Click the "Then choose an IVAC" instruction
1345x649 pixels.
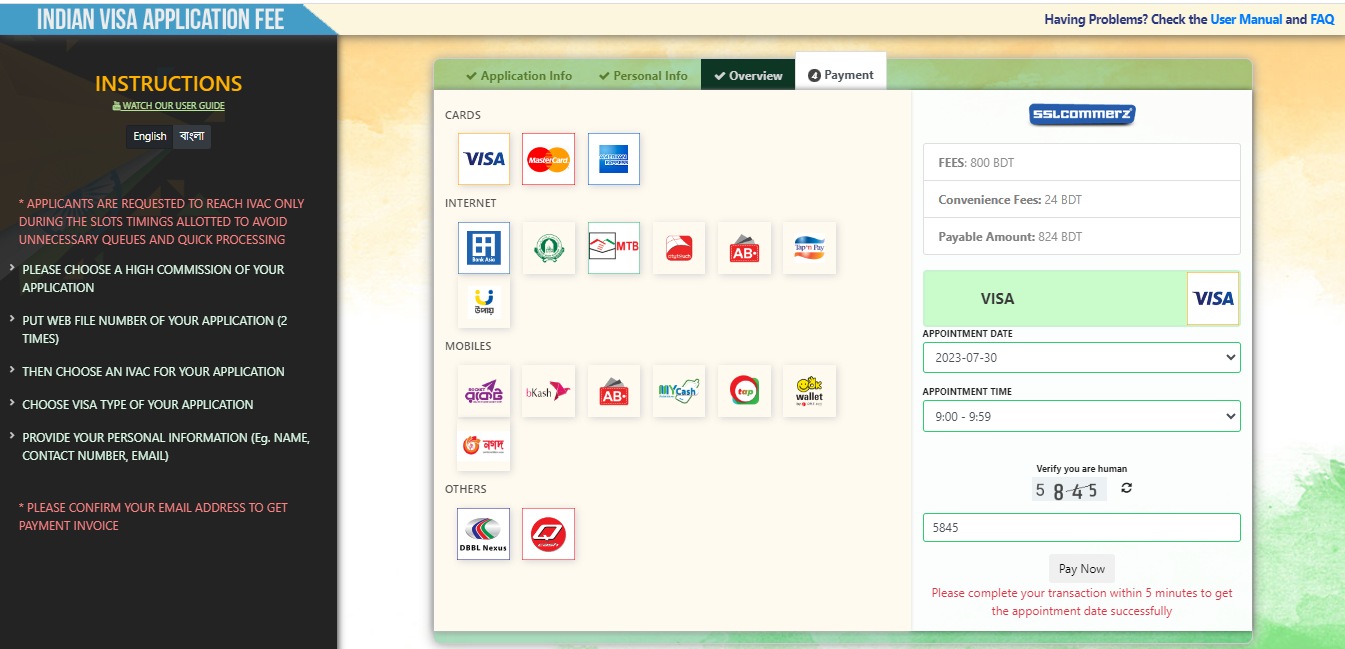[x=153, y=372]
